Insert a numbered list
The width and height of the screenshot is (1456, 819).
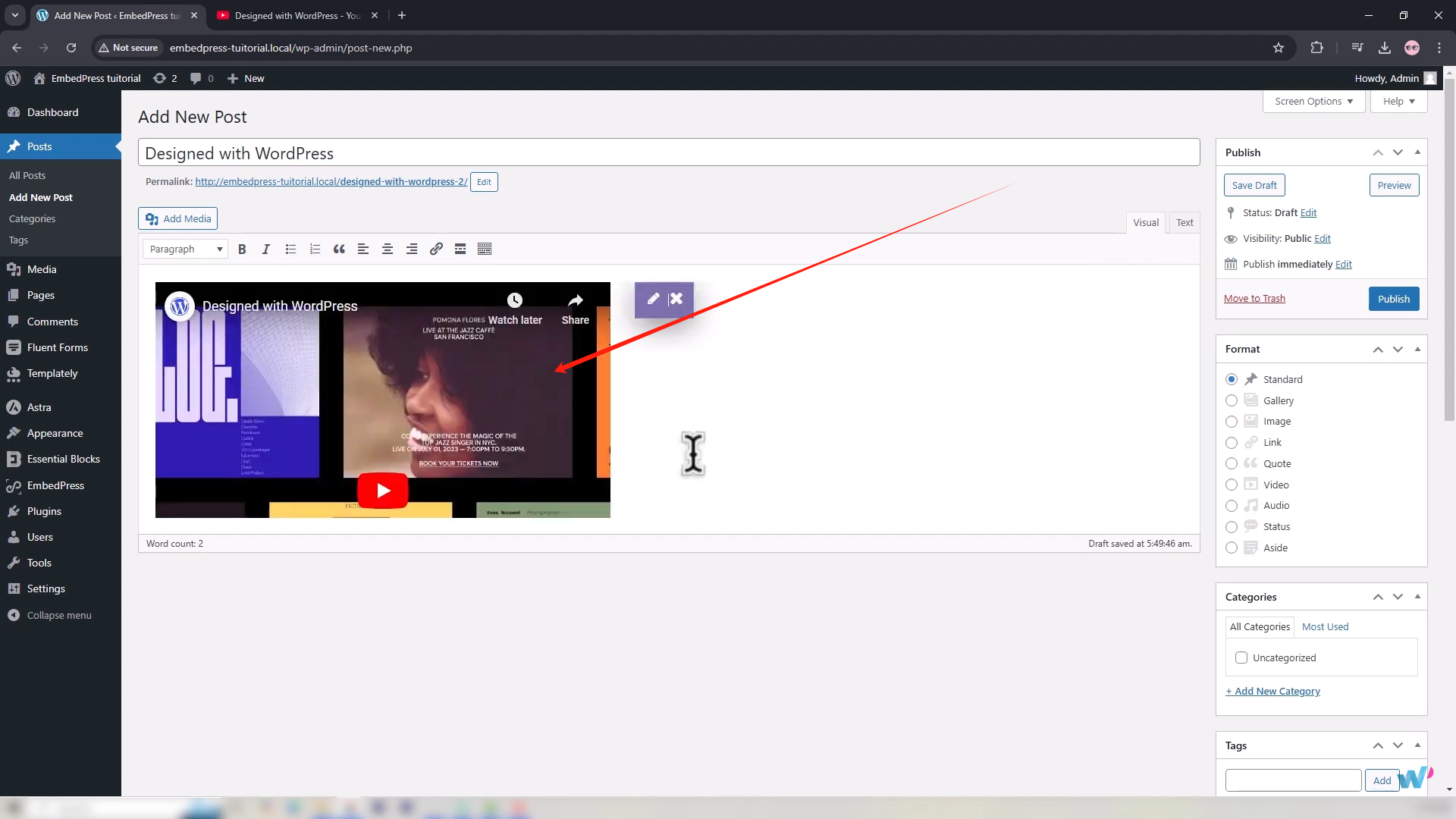click(315, 249)
